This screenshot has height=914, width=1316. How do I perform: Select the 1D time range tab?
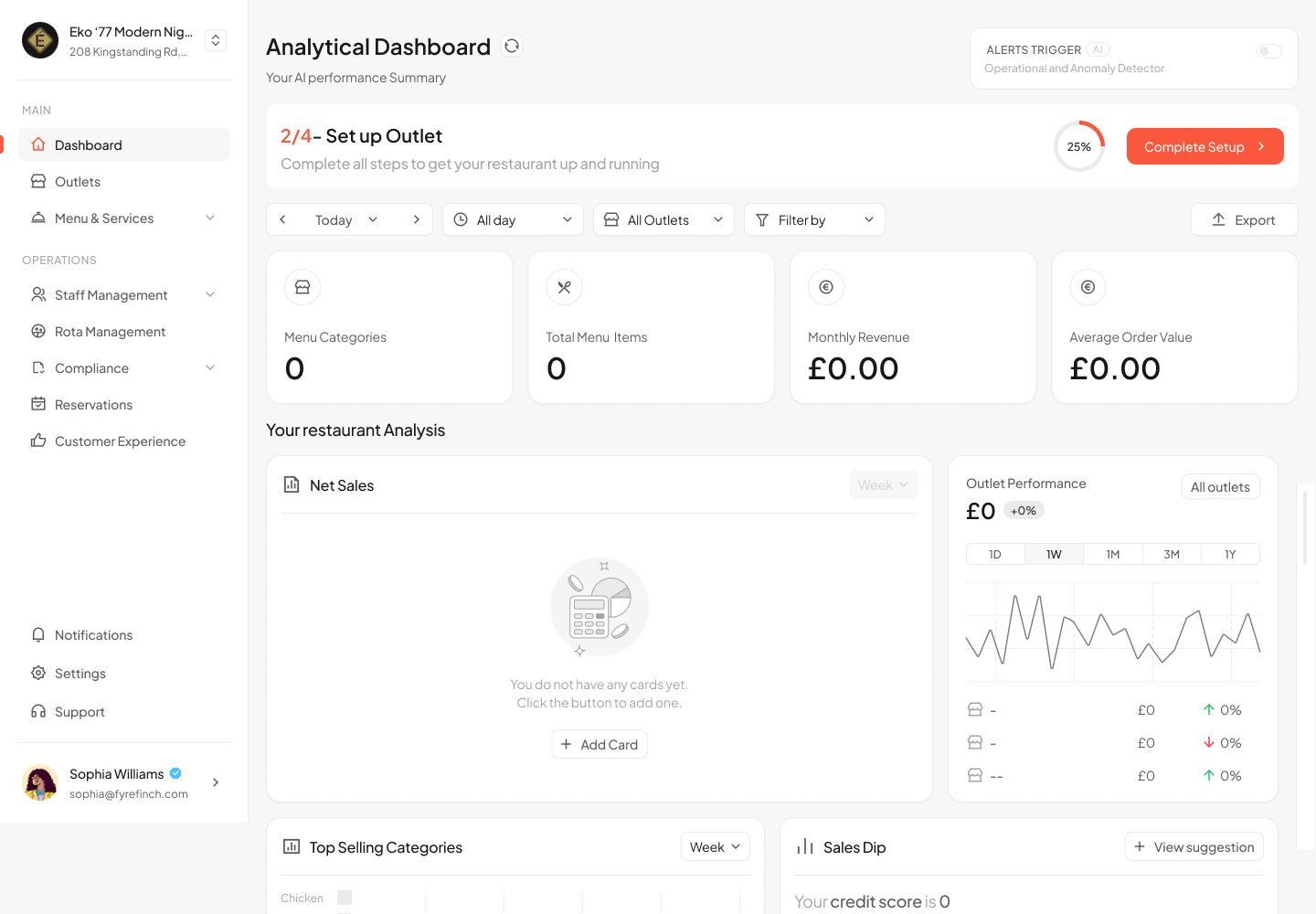(995, 554)
